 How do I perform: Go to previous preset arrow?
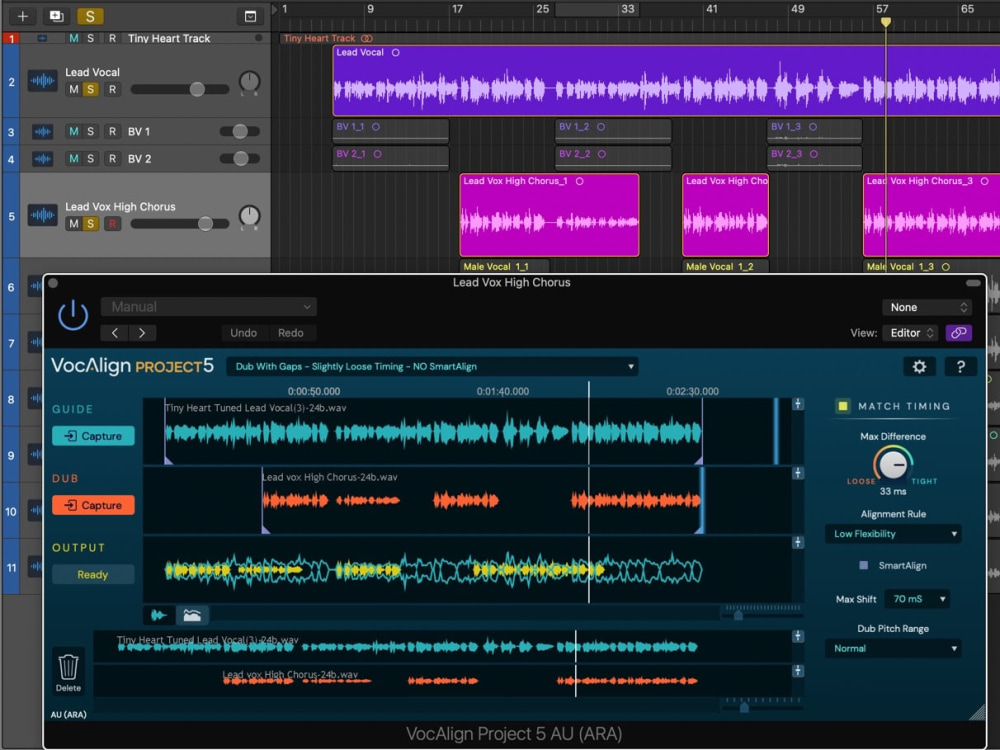click(x=115, y=333)
